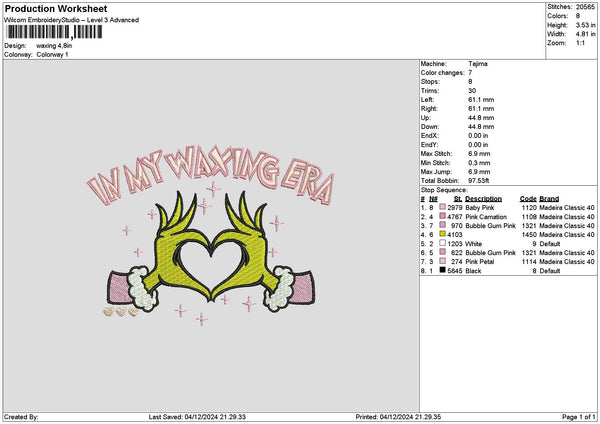
Task: Click the Pink Petal color swatch
Action: [442, 261]
